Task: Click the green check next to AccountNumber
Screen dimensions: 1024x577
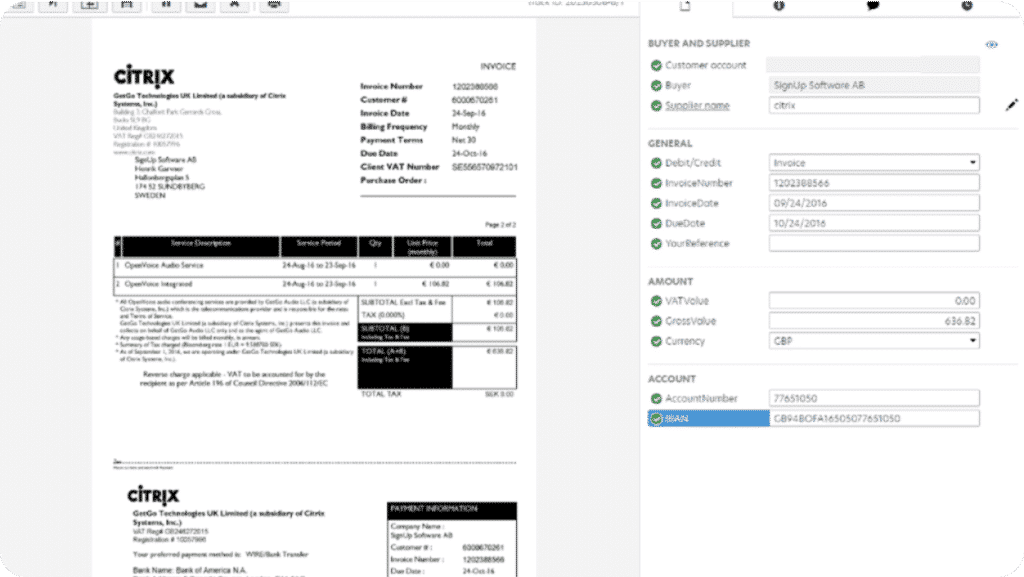Action: click(x=656, y=399)
